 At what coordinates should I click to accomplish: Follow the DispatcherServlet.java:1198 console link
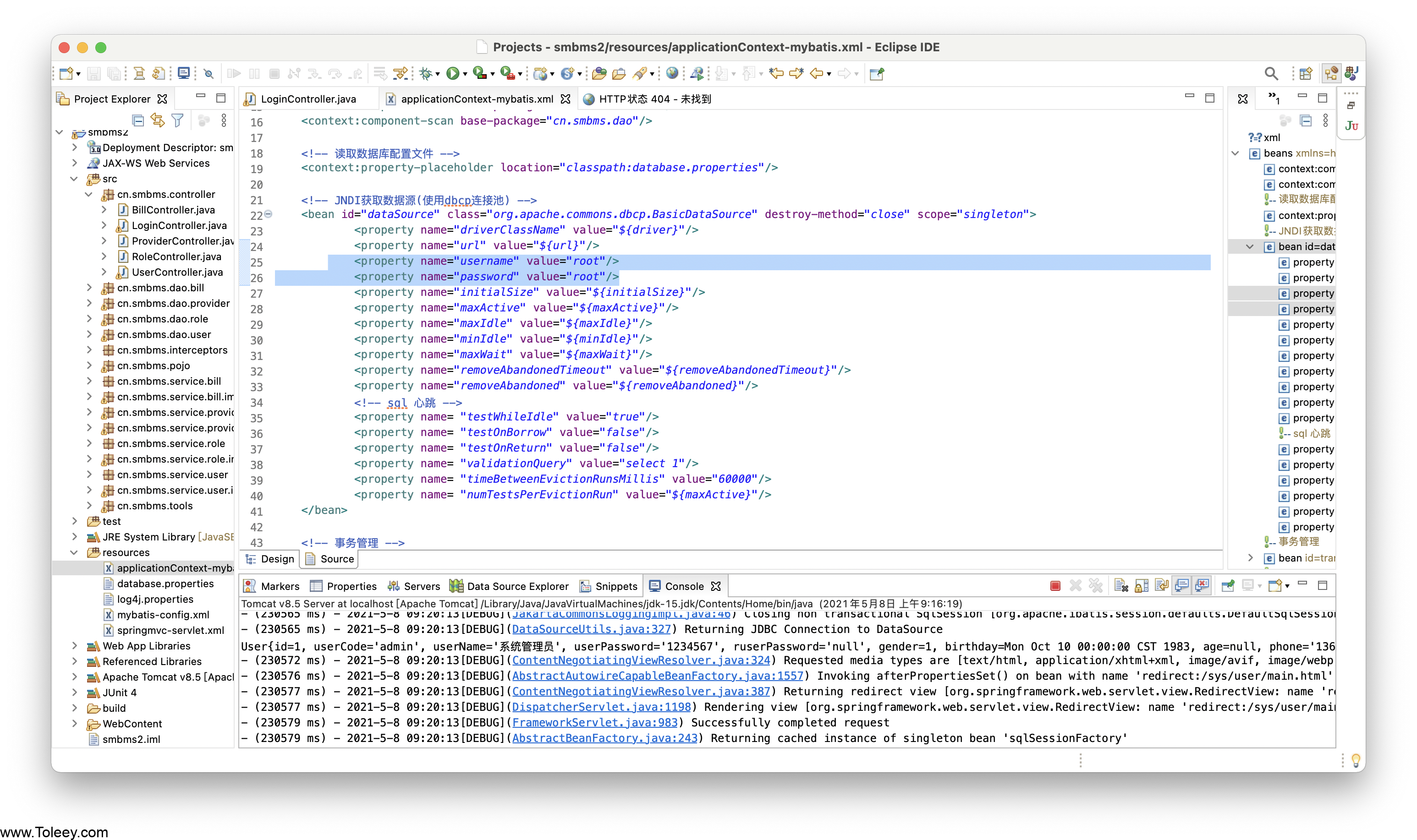pos(601,707)
